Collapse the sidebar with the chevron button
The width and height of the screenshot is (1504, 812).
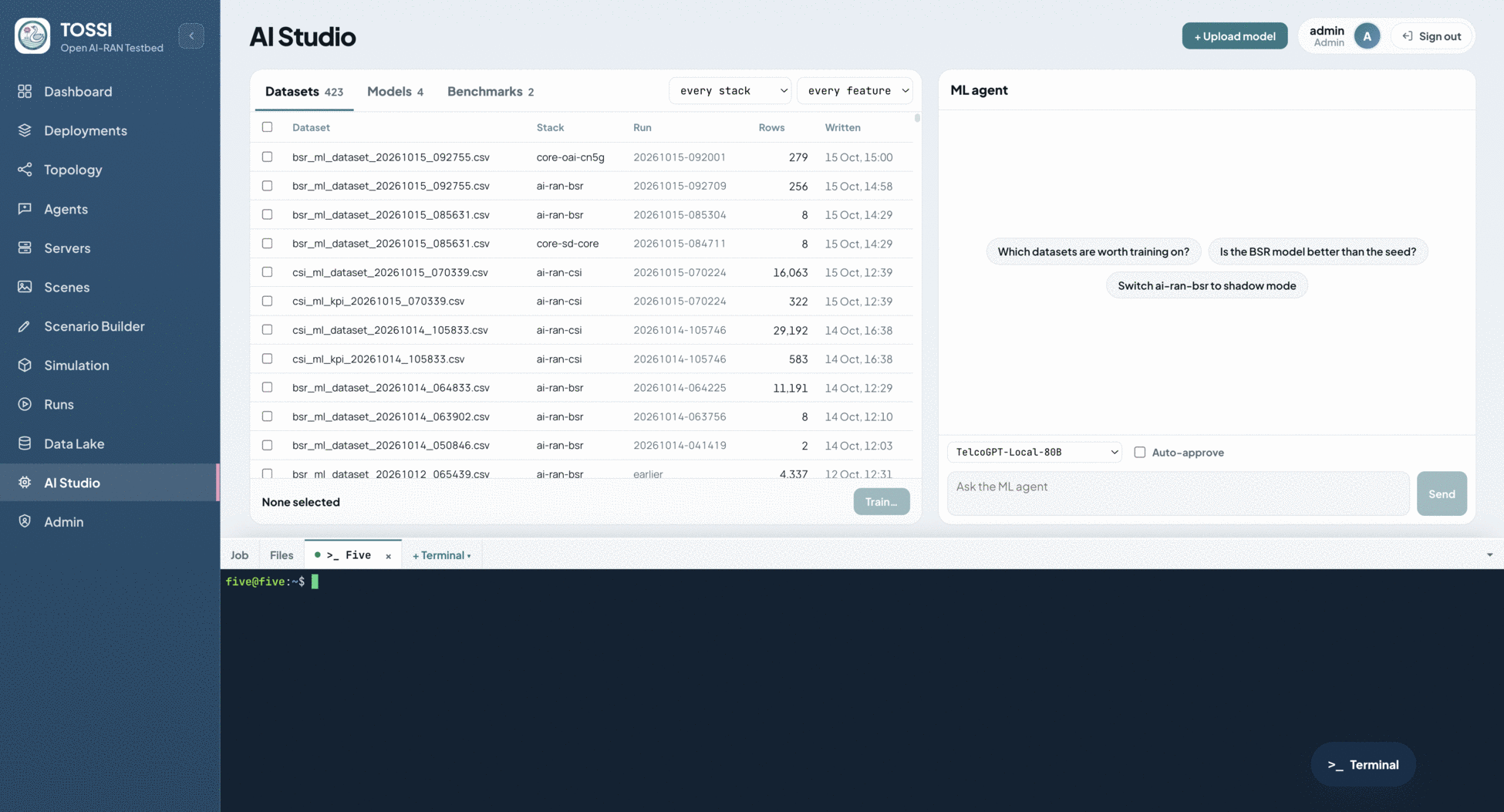(191, 36)
